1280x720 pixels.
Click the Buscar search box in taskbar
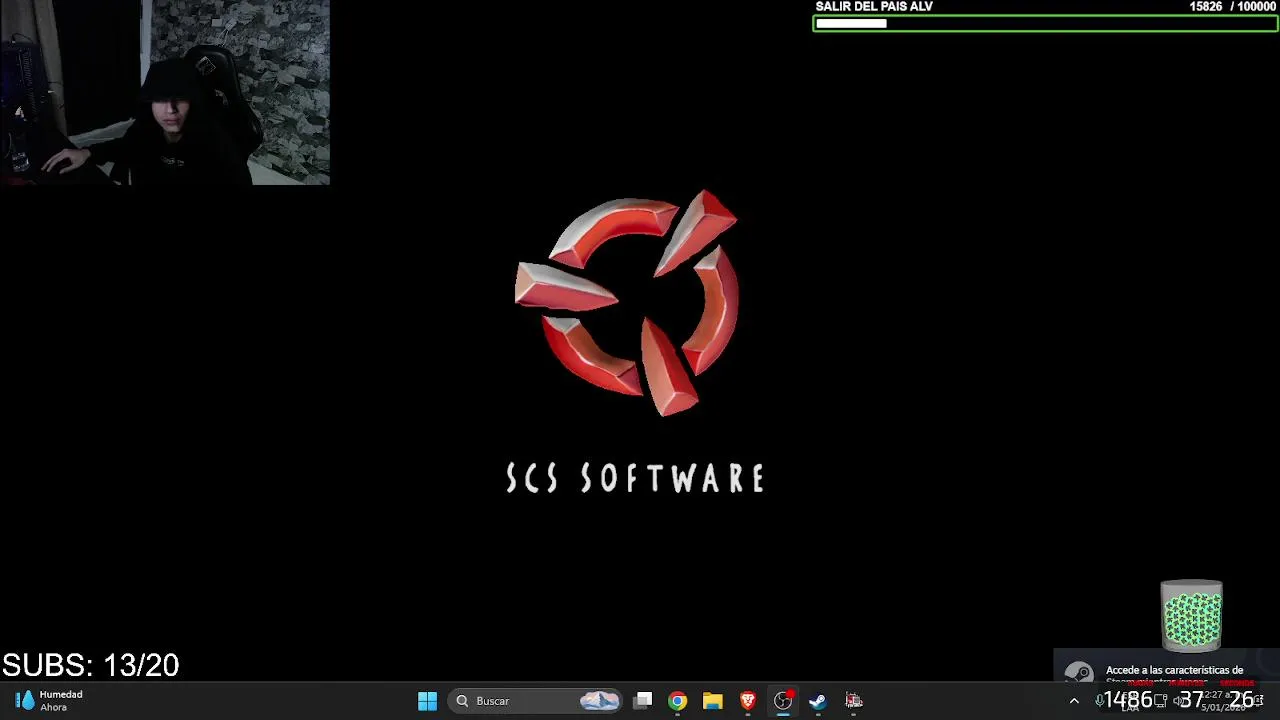(x=535, y=701)
